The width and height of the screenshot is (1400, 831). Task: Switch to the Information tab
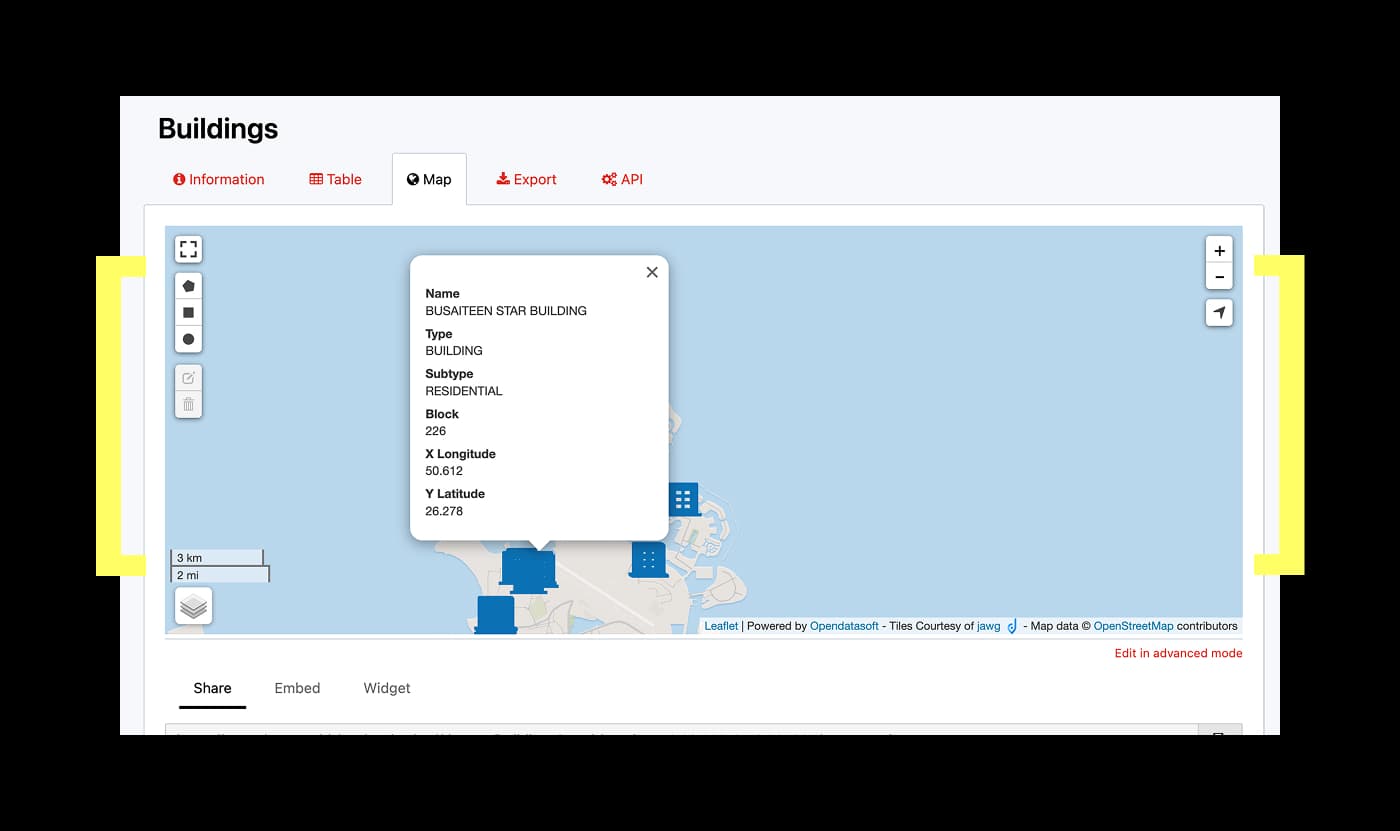coord(218,180)
